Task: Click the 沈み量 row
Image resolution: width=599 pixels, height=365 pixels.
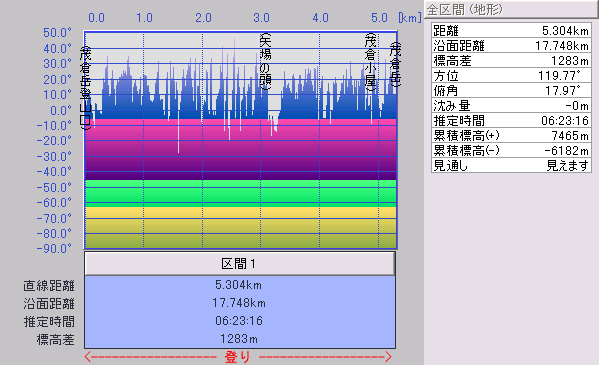Action: tap(511, 105)
